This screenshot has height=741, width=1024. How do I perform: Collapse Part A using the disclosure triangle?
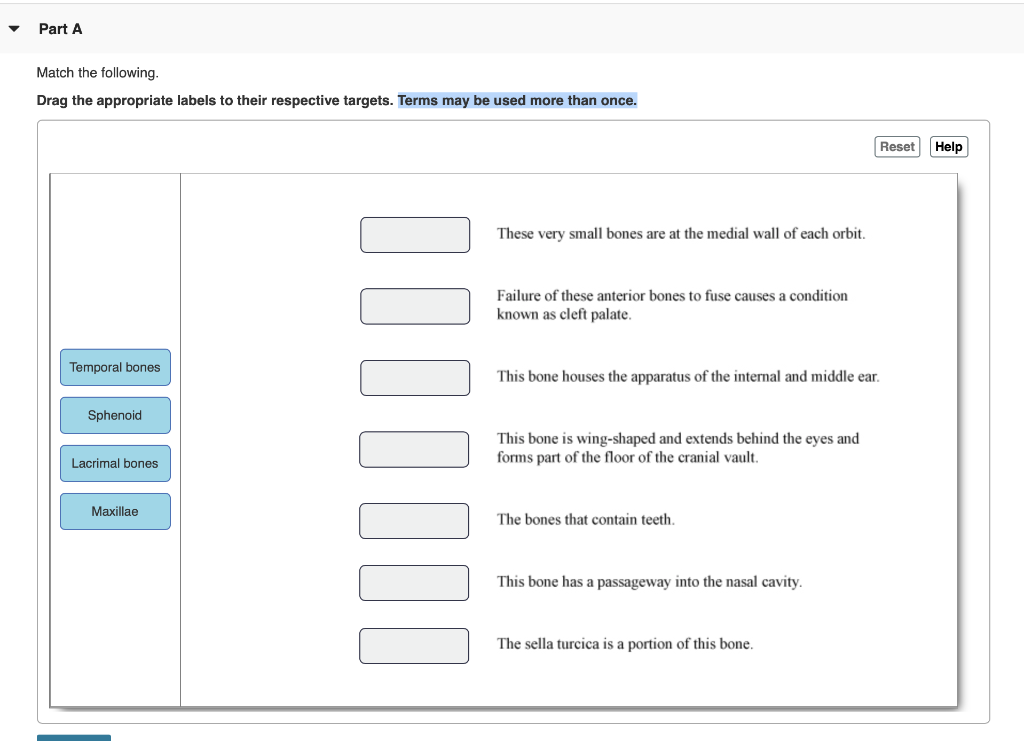coord(13,29)
